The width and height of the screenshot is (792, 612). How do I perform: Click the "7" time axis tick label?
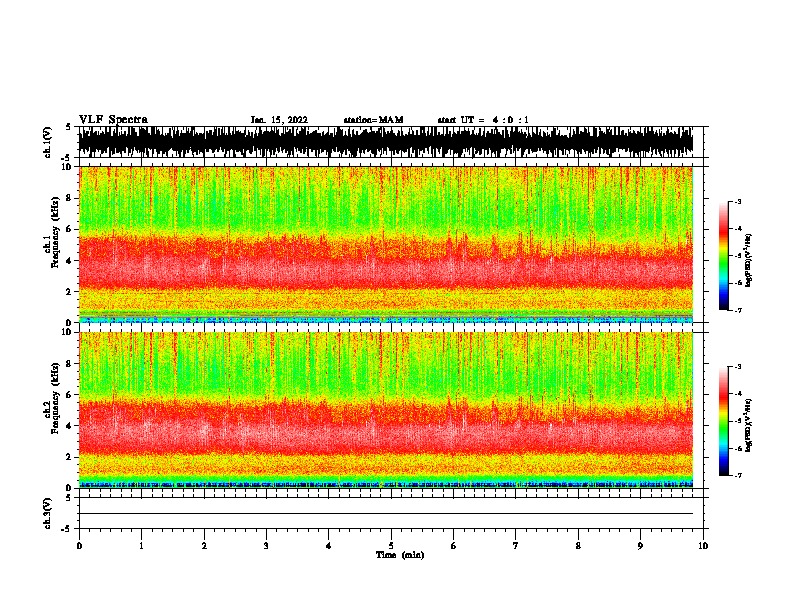click(516, 546)
